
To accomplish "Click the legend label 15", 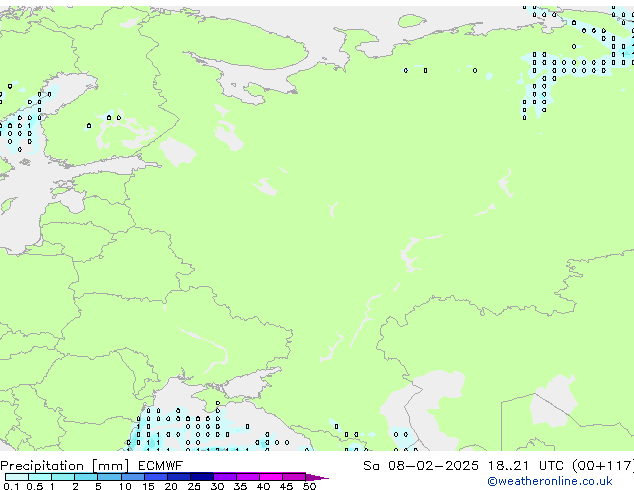I will (148, 486).
